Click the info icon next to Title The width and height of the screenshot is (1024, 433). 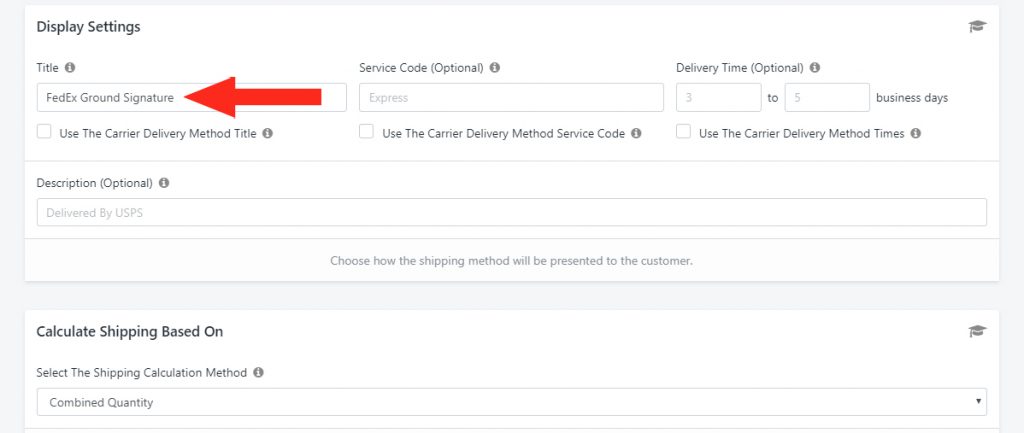pos(70,67)
